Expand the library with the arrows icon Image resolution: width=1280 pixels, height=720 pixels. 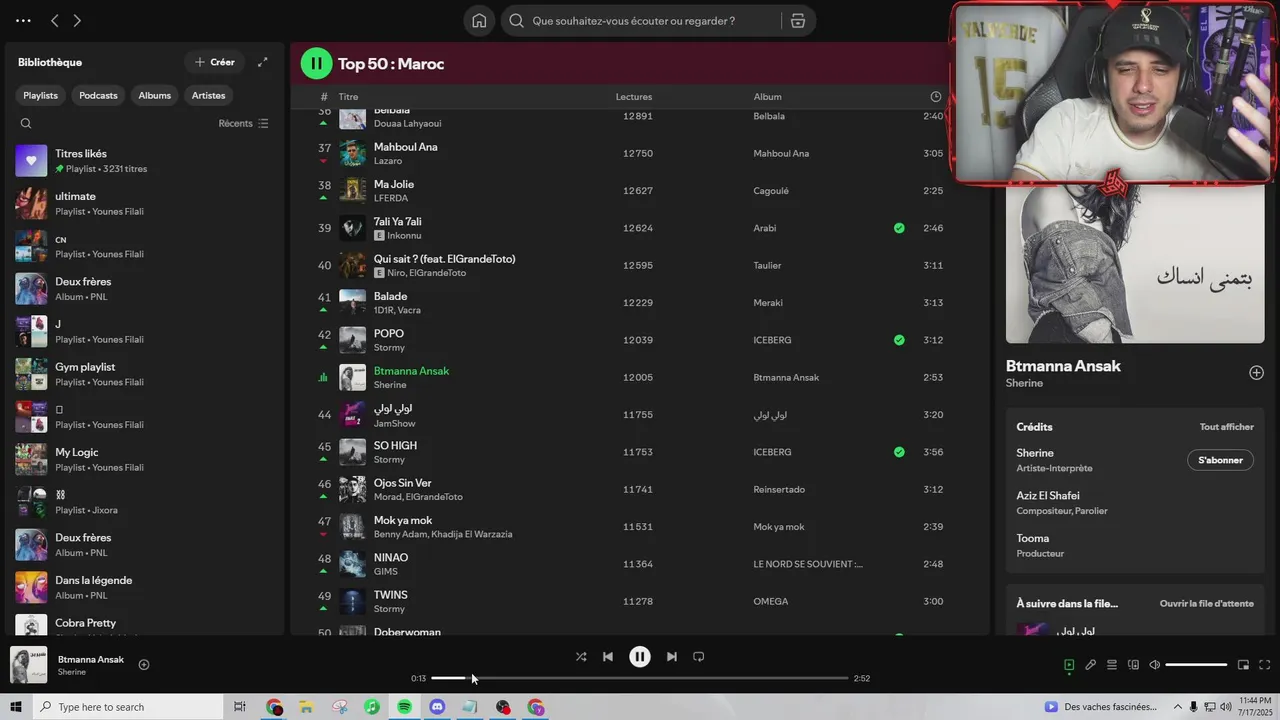click(263, 62)
